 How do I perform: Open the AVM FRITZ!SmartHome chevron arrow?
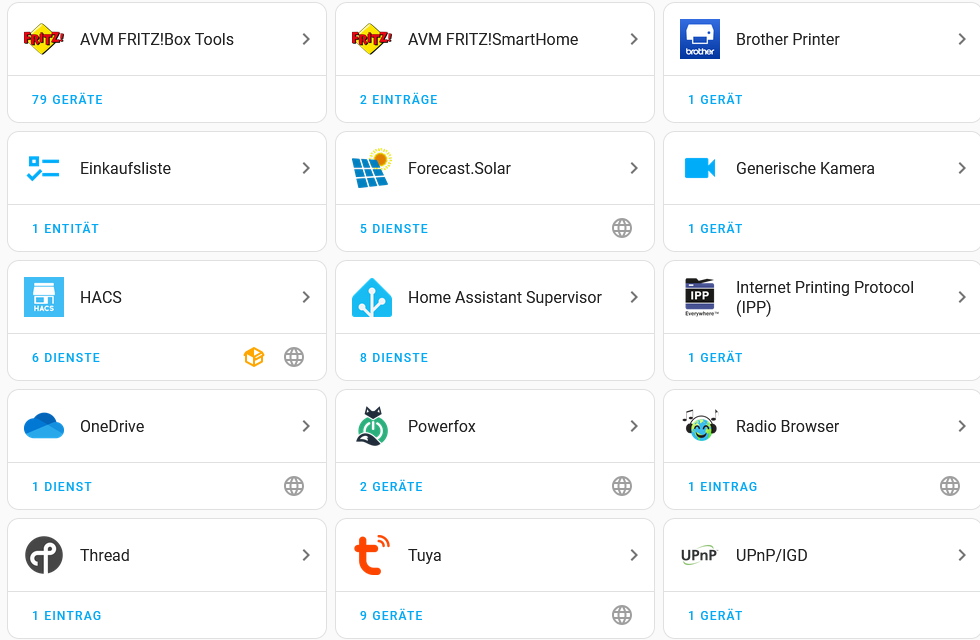[x=634, y=39]
